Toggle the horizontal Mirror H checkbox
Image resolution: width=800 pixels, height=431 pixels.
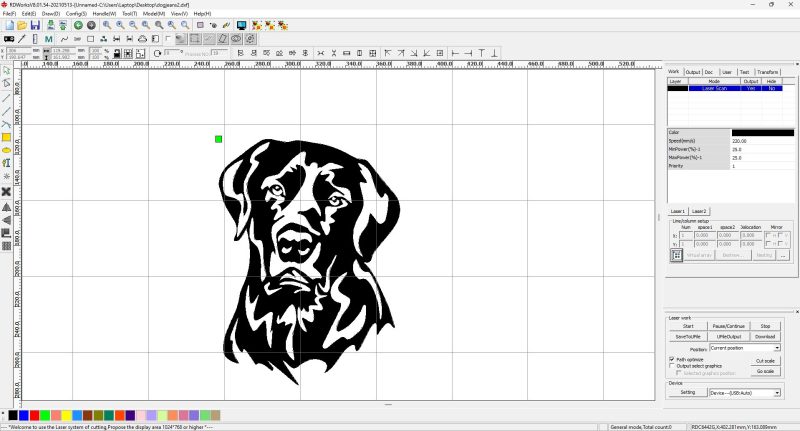point(767,234)
